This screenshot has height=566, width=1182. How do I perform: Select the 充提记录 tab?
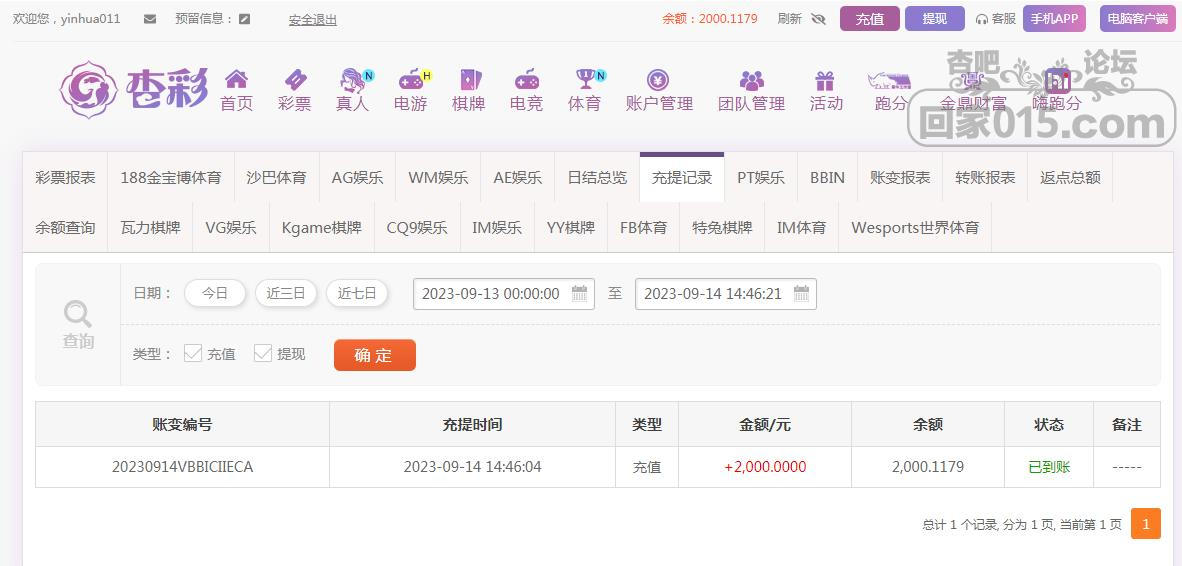tap(682, 178)
